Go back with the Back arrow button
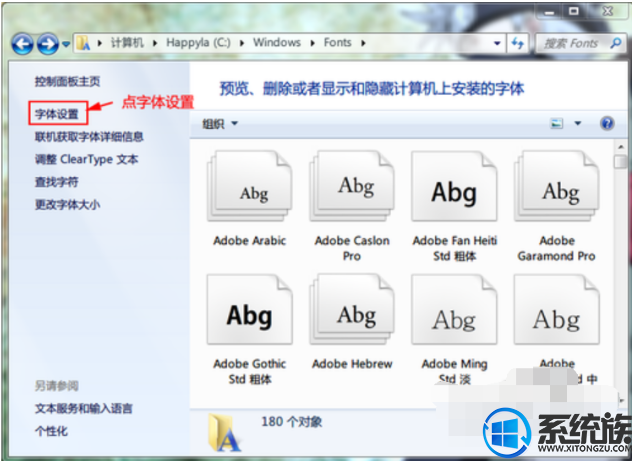Screen dimensions: 632x461 coord(22,44)
